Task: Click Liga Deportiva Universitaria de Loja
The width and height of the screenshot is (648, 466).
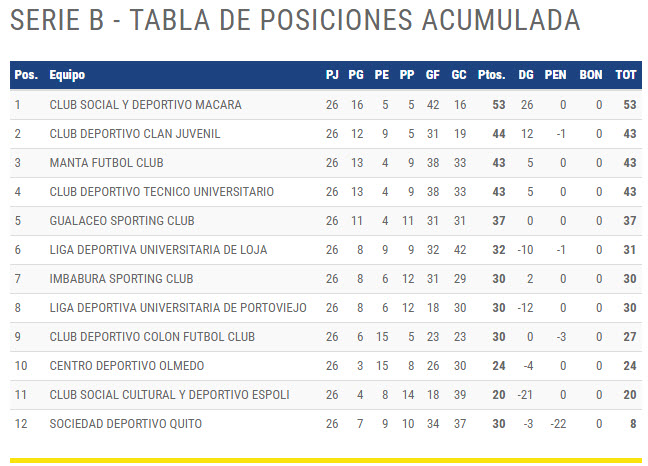Action: [158, 250]
